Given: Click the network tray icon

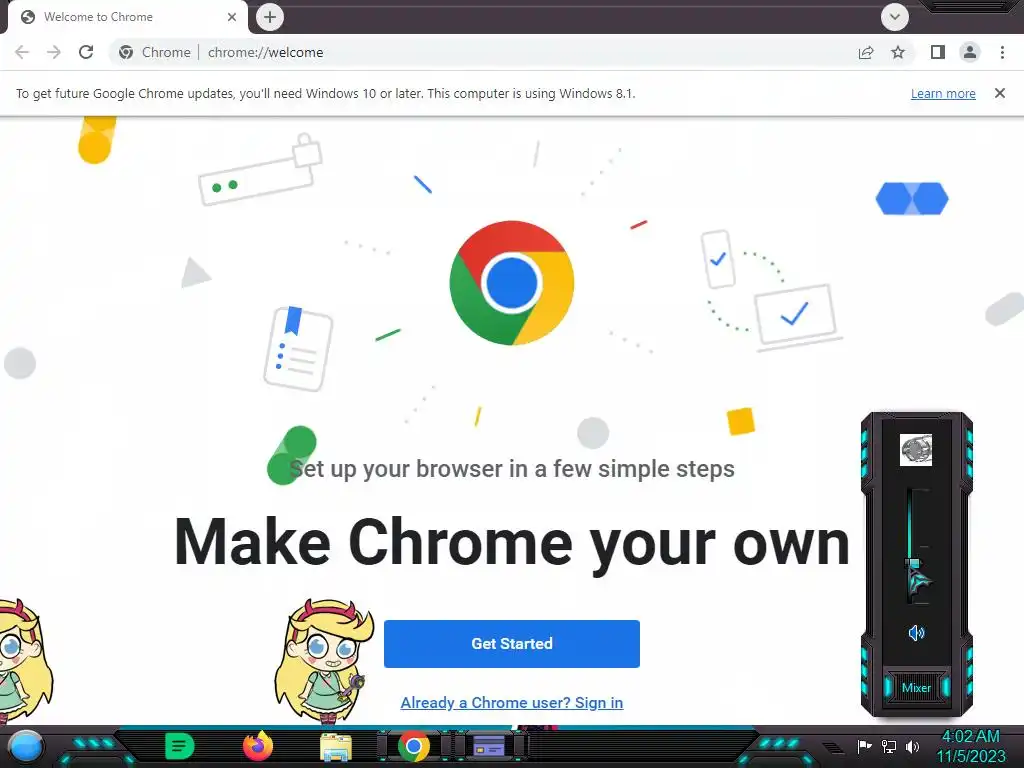Looking at the screenshot, I should pos(889,746).
